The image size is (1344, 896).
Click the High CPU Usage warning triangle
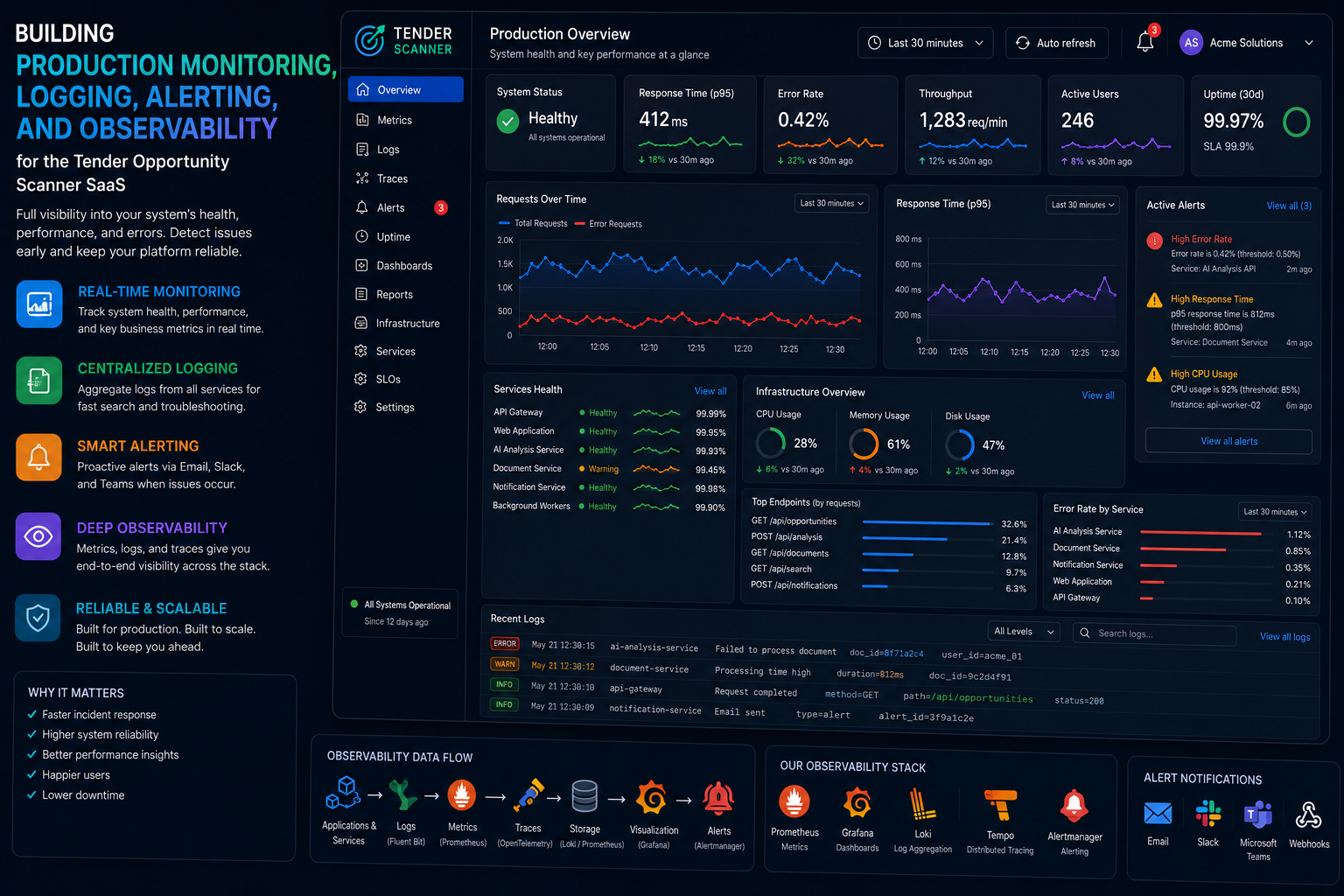(1154, 374)
